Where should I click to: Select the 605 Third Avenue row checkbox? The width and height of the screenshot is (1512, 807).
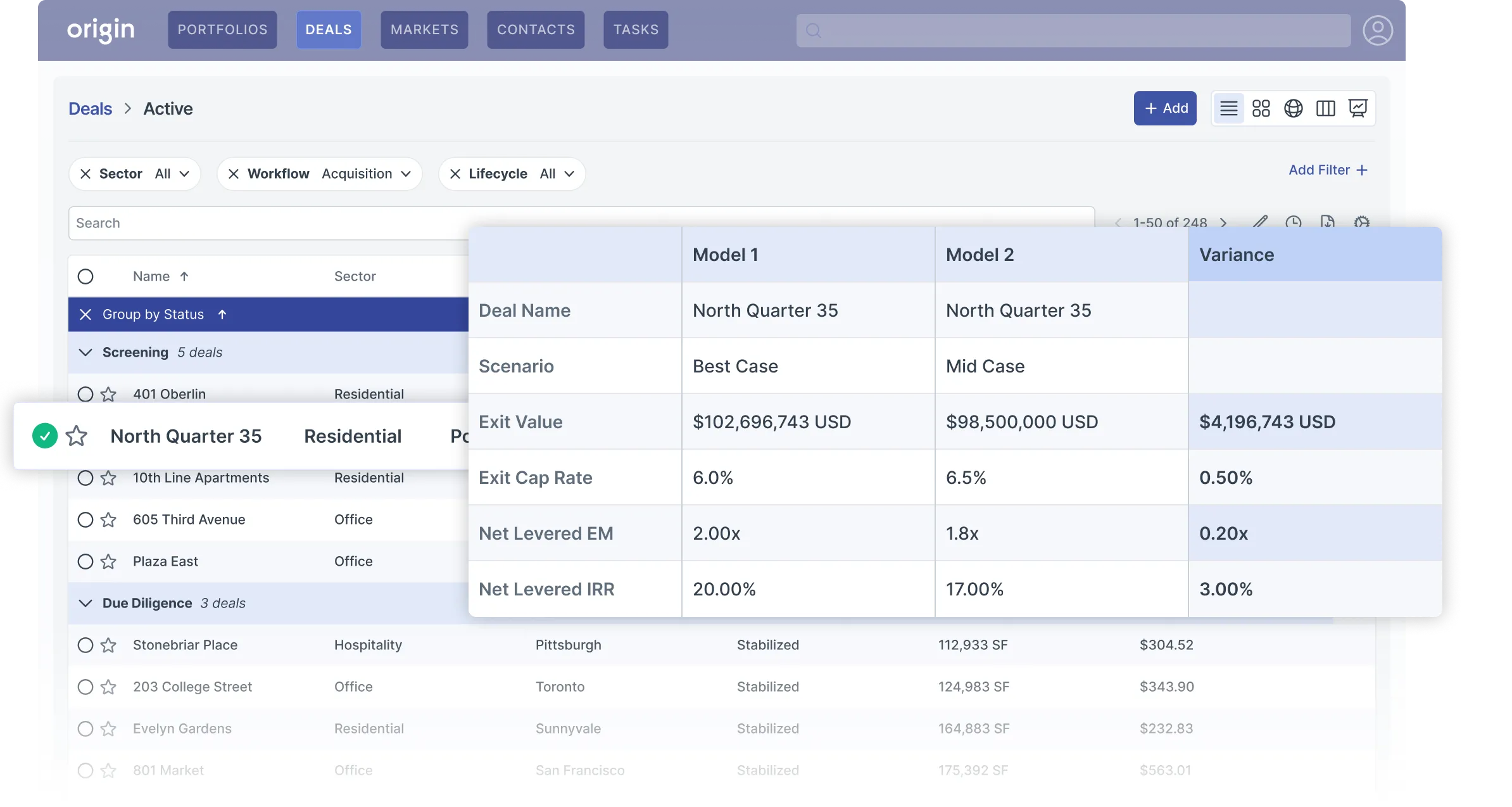point(85,519)
